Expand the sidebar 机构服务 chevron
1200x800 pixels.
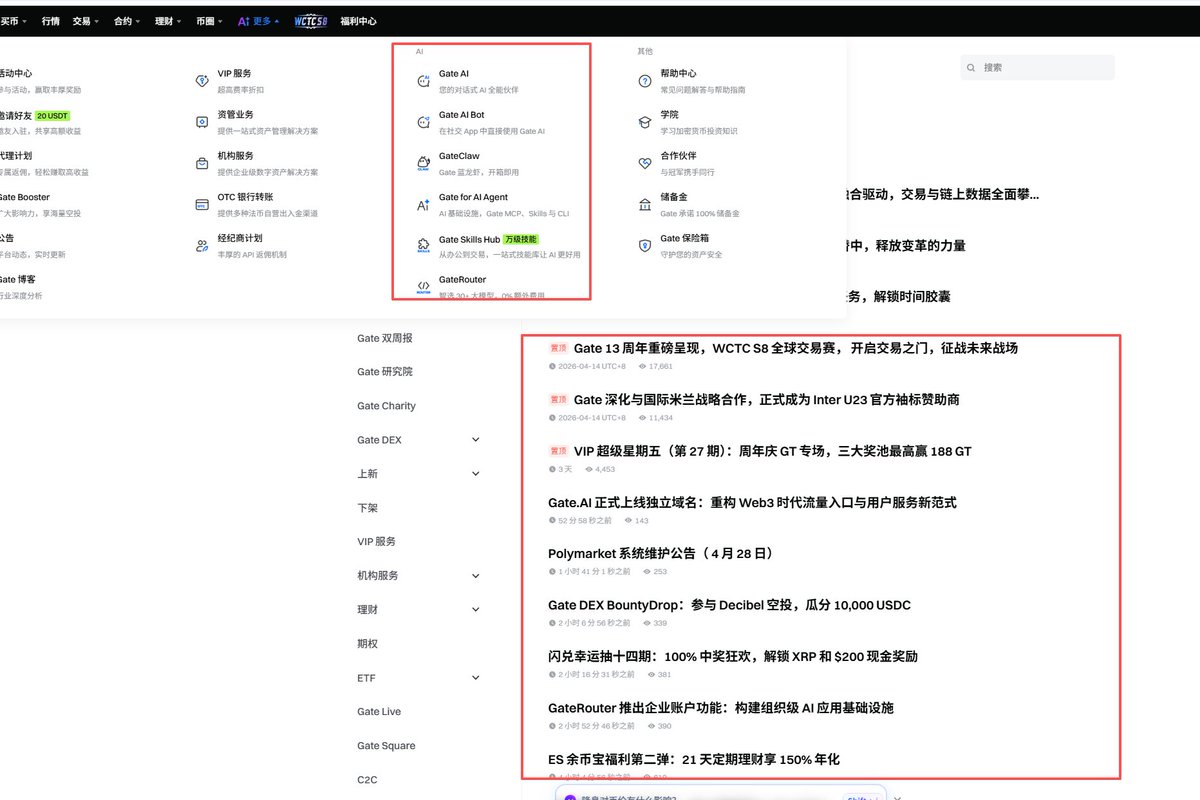(x=475, y=576)
